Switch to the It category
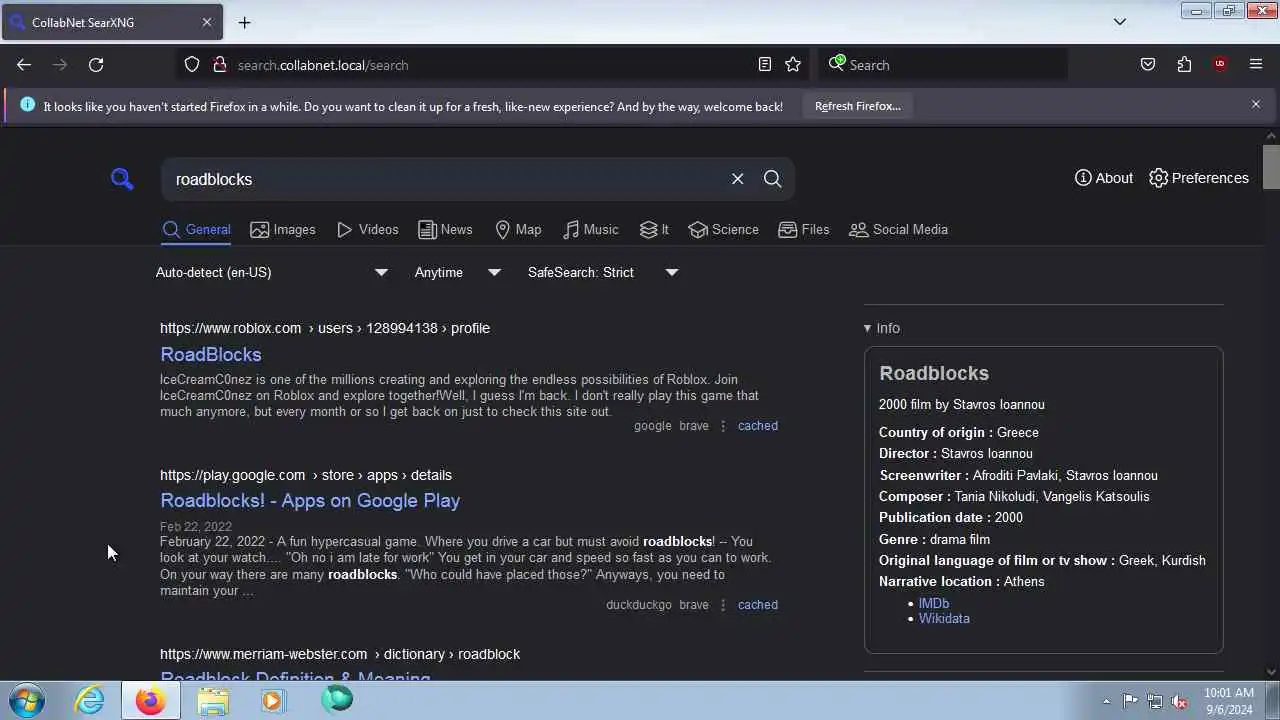The width and height of the screenshot is (1280, 720). tap(655, 229)
